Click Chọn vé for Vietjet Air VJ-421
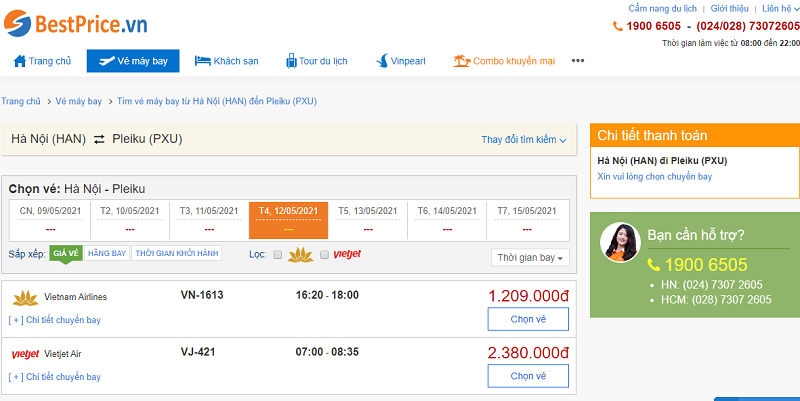The width and height of the screenshot is (800, 401). pos(528,376)
